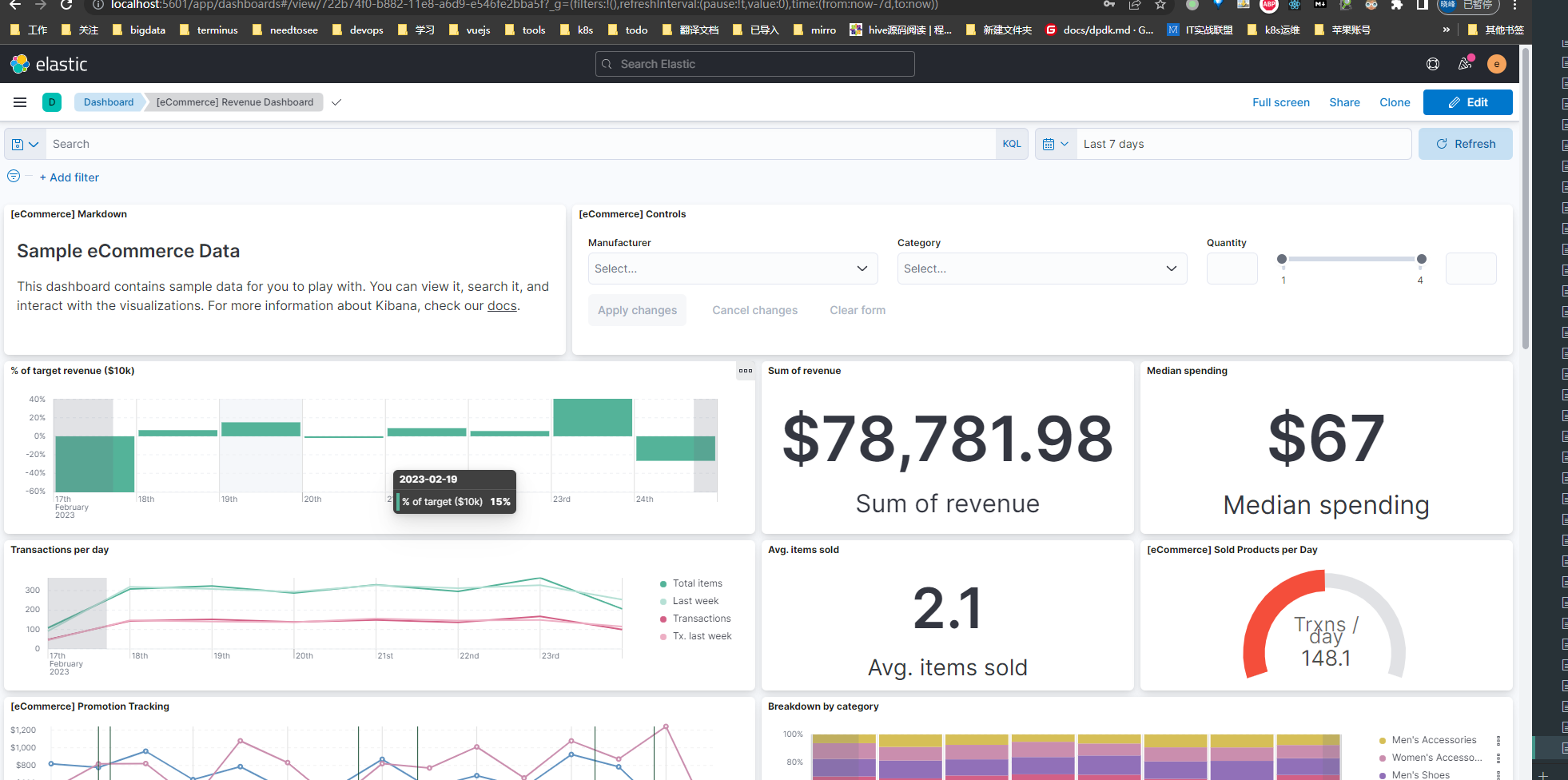This screenshot has height=780, width=1568.
Task: Open the browser three-dot menu
Action: click(1514, 5)
